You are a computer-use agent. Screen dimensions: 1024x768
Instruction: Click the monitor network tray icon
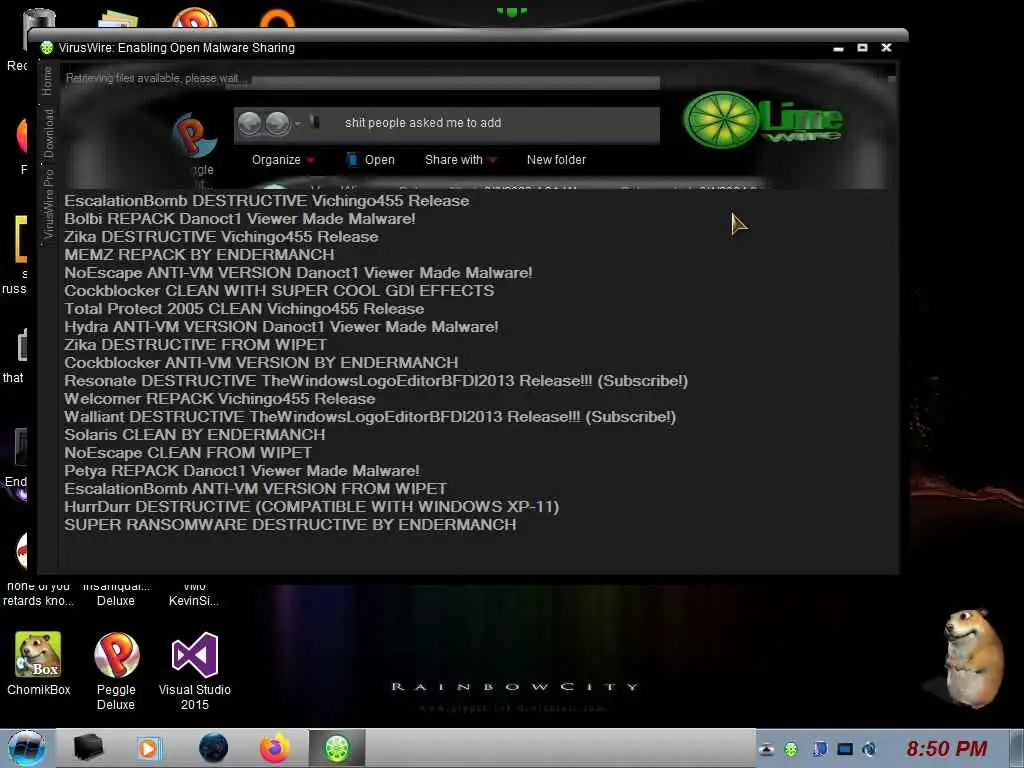(x=845, y=749)
